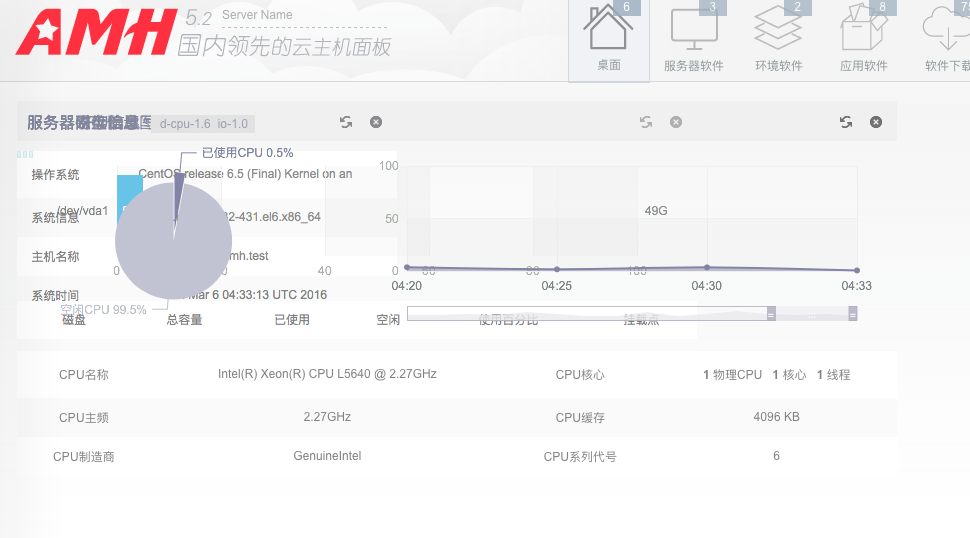Select the d-cpu-1.6 tag

[x=185, y=124]
